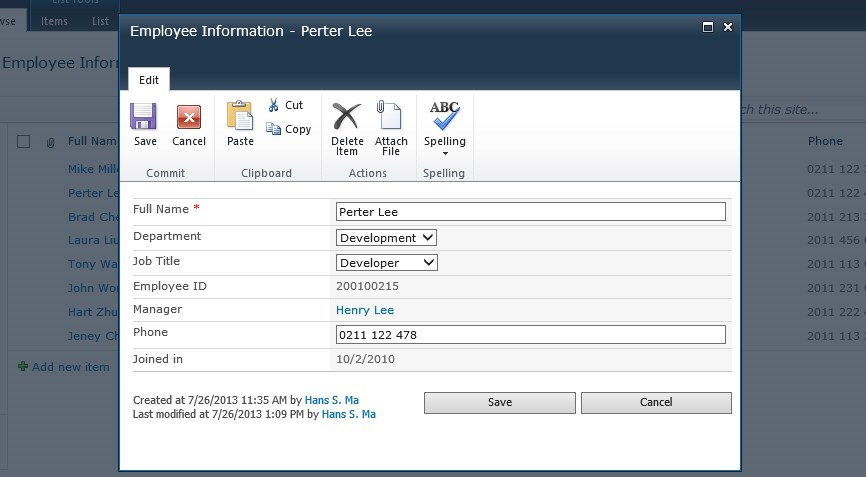Screen dimensions: 866x477
Task: Open the Department dropdown
Action: (386, 237)
